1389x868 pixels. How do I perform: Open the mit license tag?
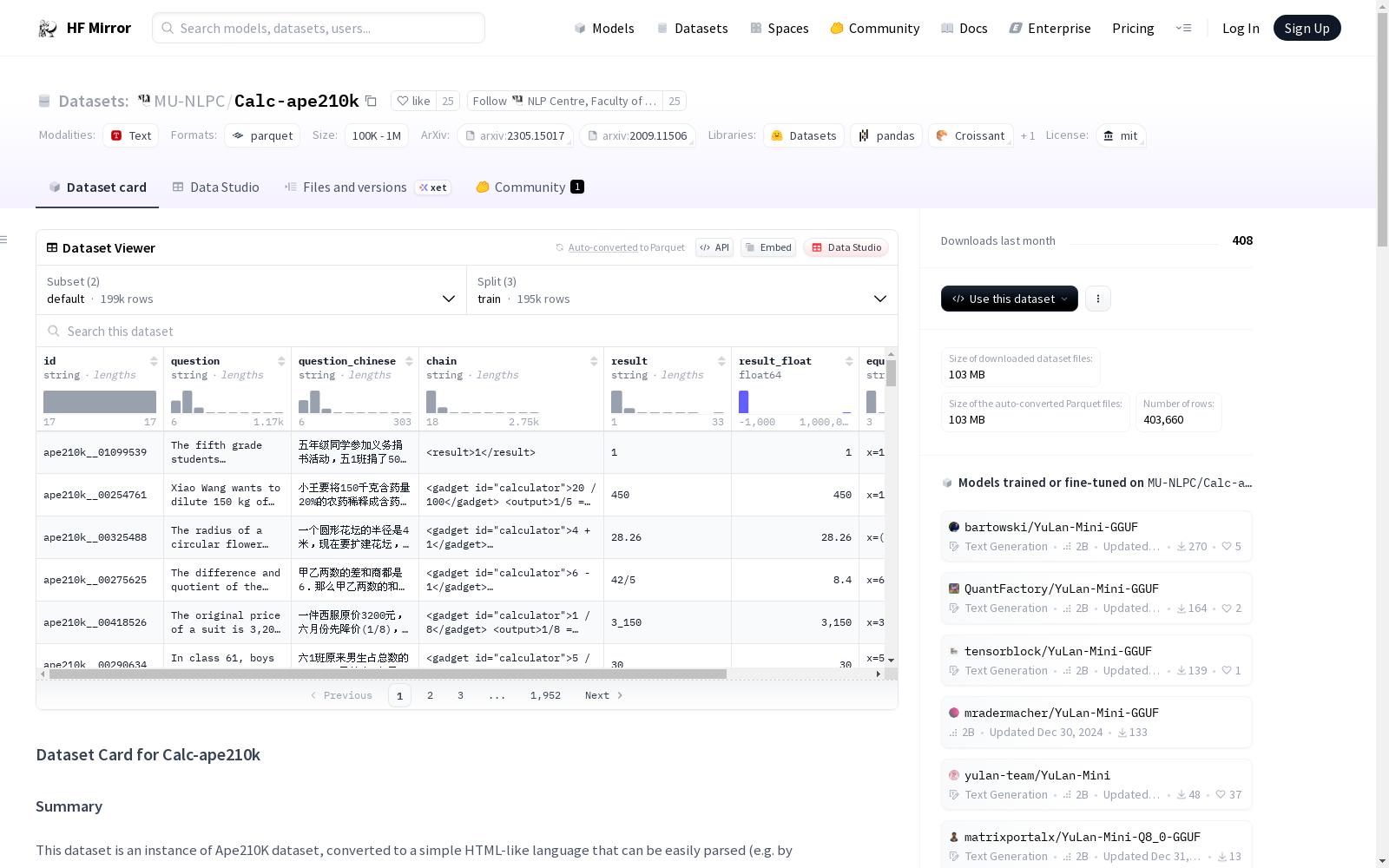point(1120,136)
